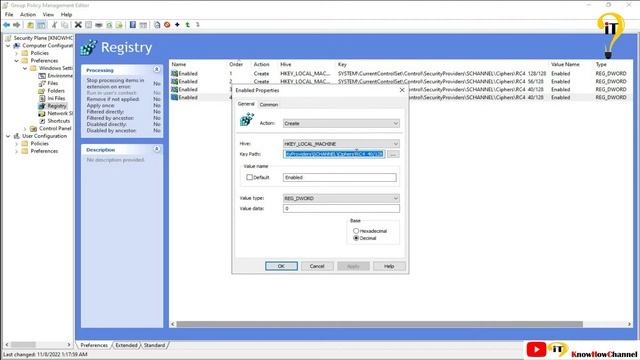Viewport: 640px width, 360px height.
Task: Click the red stop-circle toolbar icon
Action: [167, 25]
